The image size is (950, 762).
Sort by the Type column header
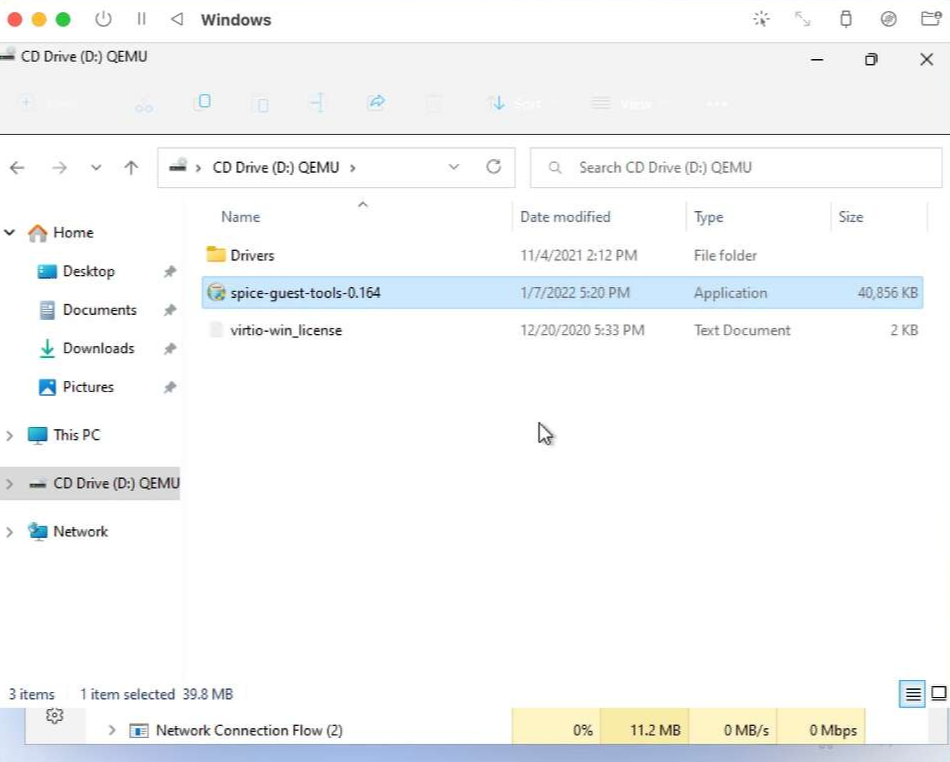(708, 217)
